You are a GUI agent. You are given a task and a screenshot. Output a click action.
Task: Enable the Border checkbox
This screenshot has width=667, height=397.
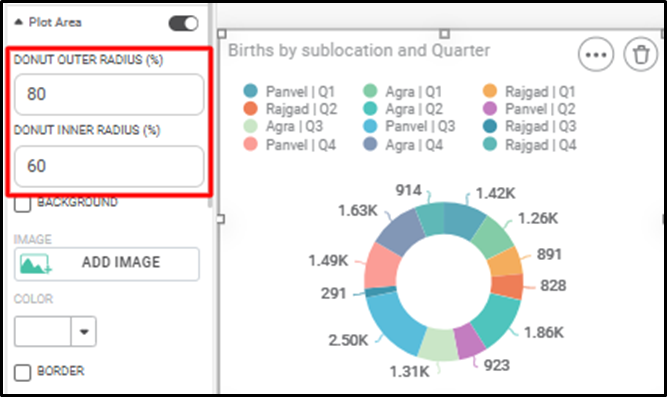(x=23, y=373)
